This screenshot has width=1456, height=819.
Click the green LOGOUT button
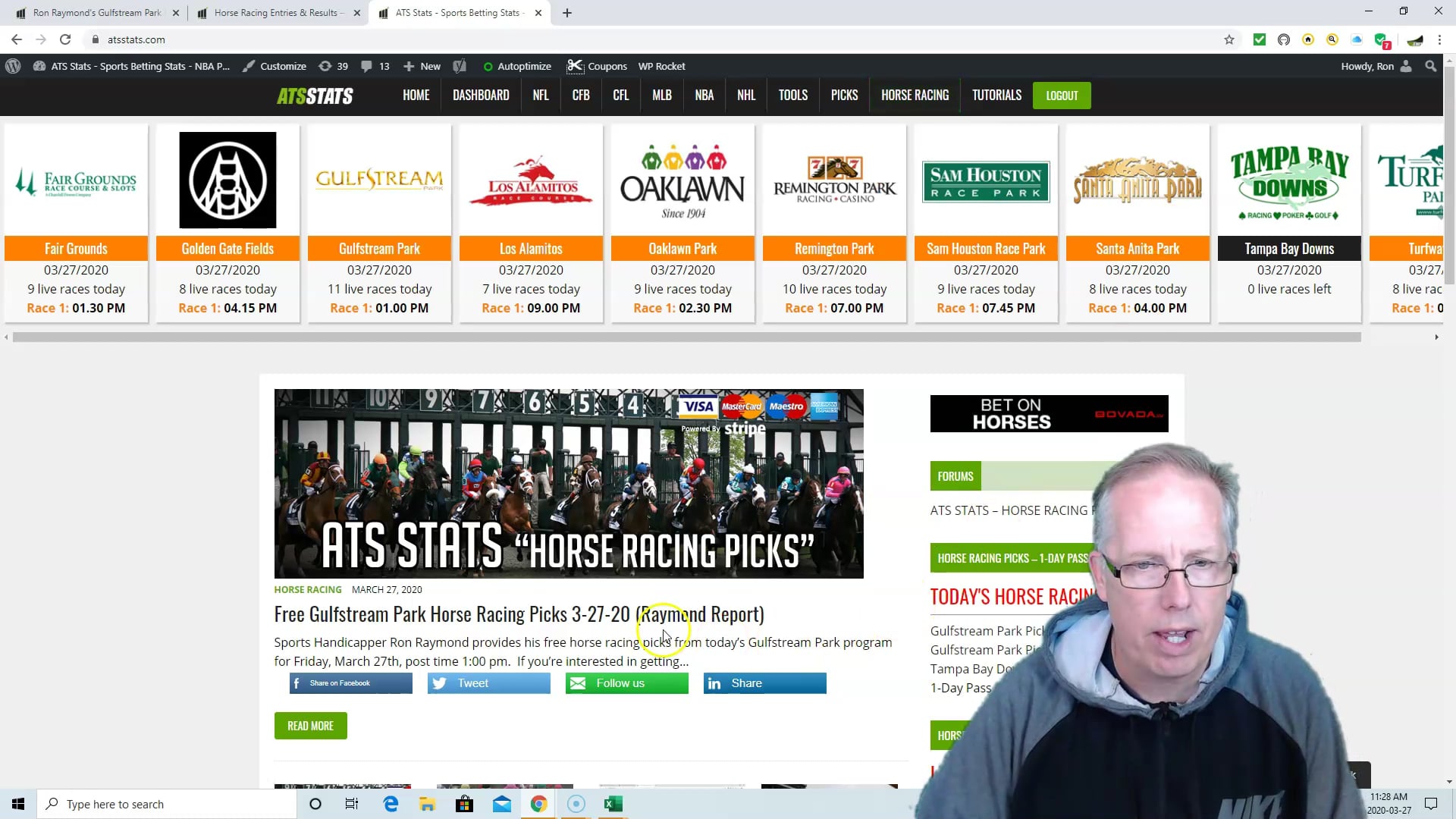click(1062, 96)
